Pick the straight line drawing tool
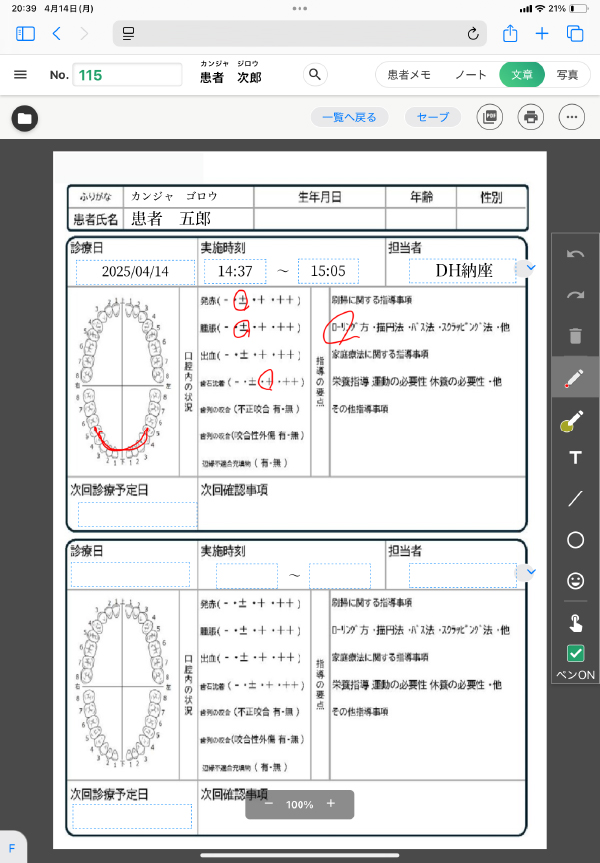Screen dimensions: 600x863 [575, 498]
